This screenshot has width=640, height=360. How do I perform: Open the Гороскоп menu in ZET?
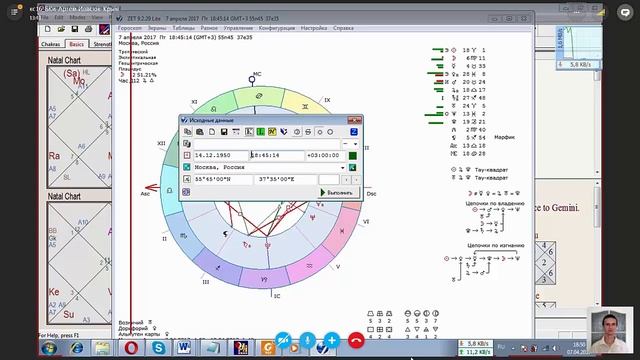click(129, 28)
